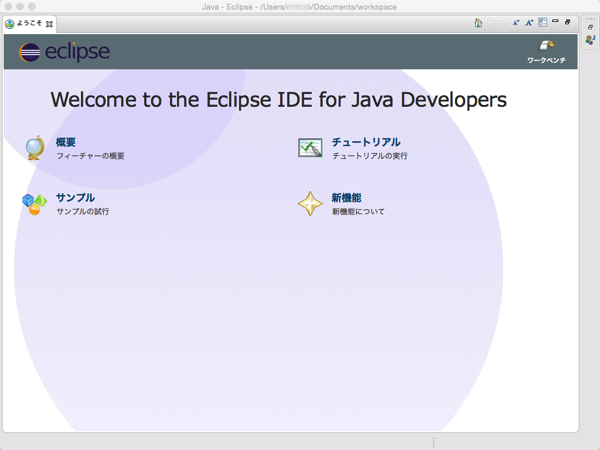This screenshot has width=600, height=450.
Task: Toggle the customize page layout icon
Action: coord(543,22)
